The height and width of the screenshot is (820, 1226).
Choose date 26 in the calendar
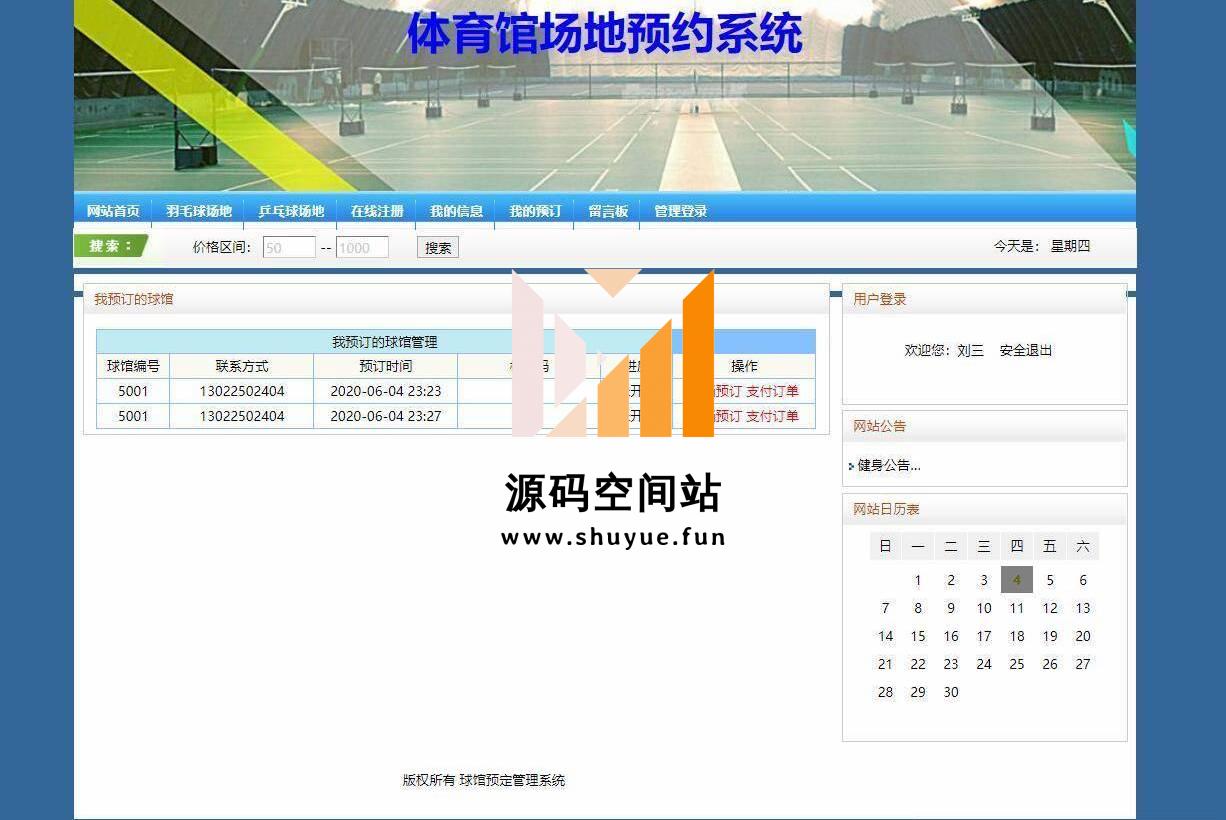pos(1050,664)
